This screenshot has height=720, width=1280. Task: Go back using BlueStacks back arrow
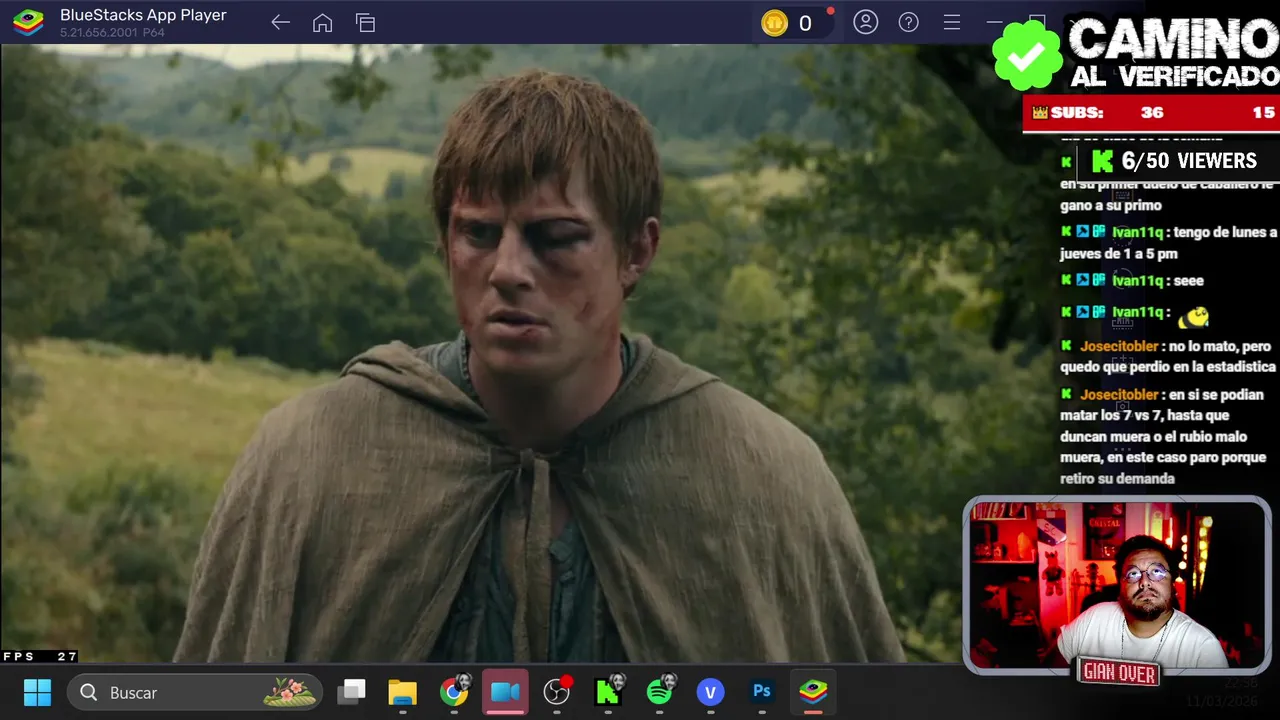click(x=280, y=23)
